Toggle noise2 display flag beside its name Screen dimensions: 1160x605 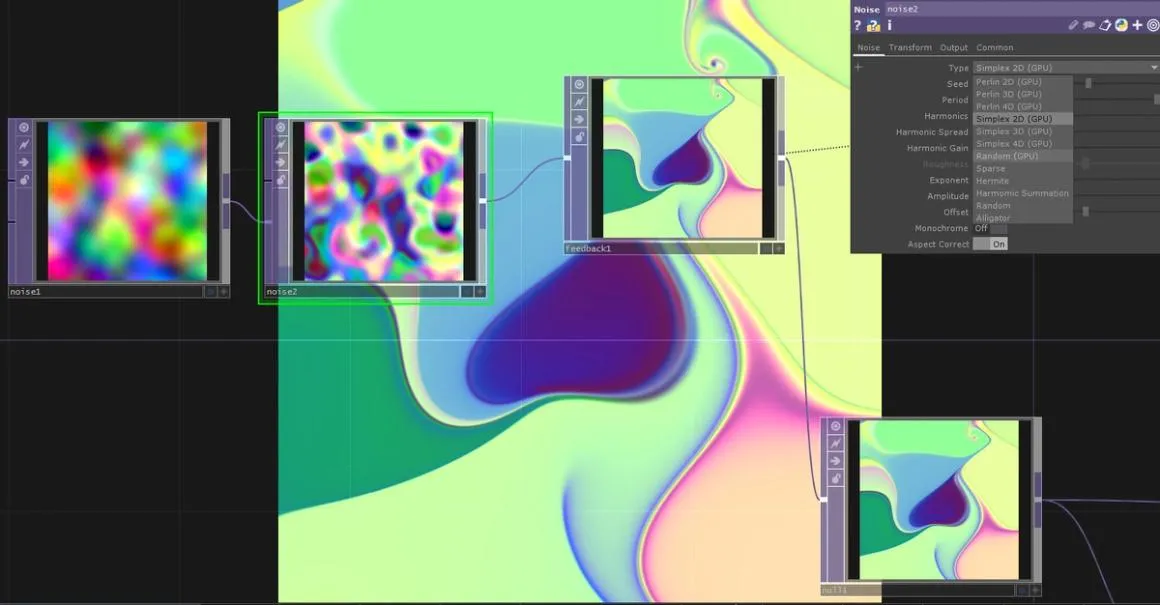[x=467, y=292]
